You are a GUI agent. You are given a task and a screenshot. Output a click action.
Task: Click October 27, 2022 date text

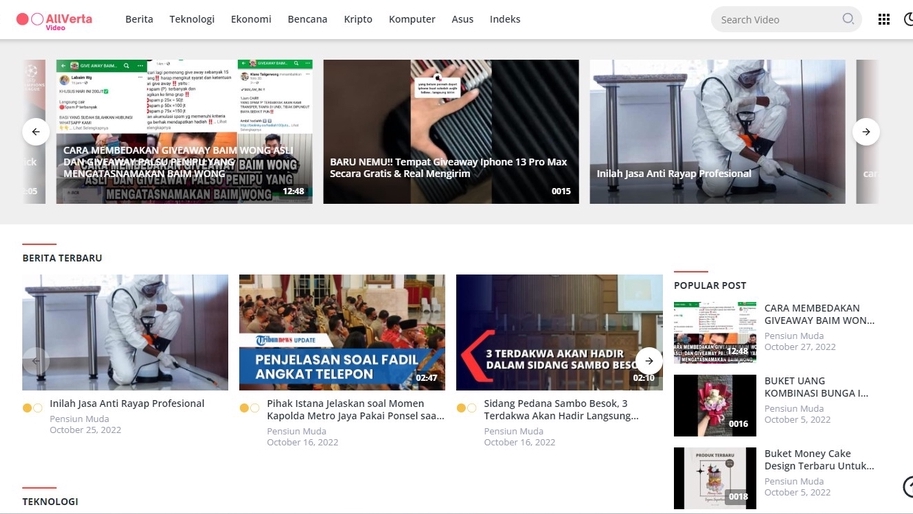[800, 347]
